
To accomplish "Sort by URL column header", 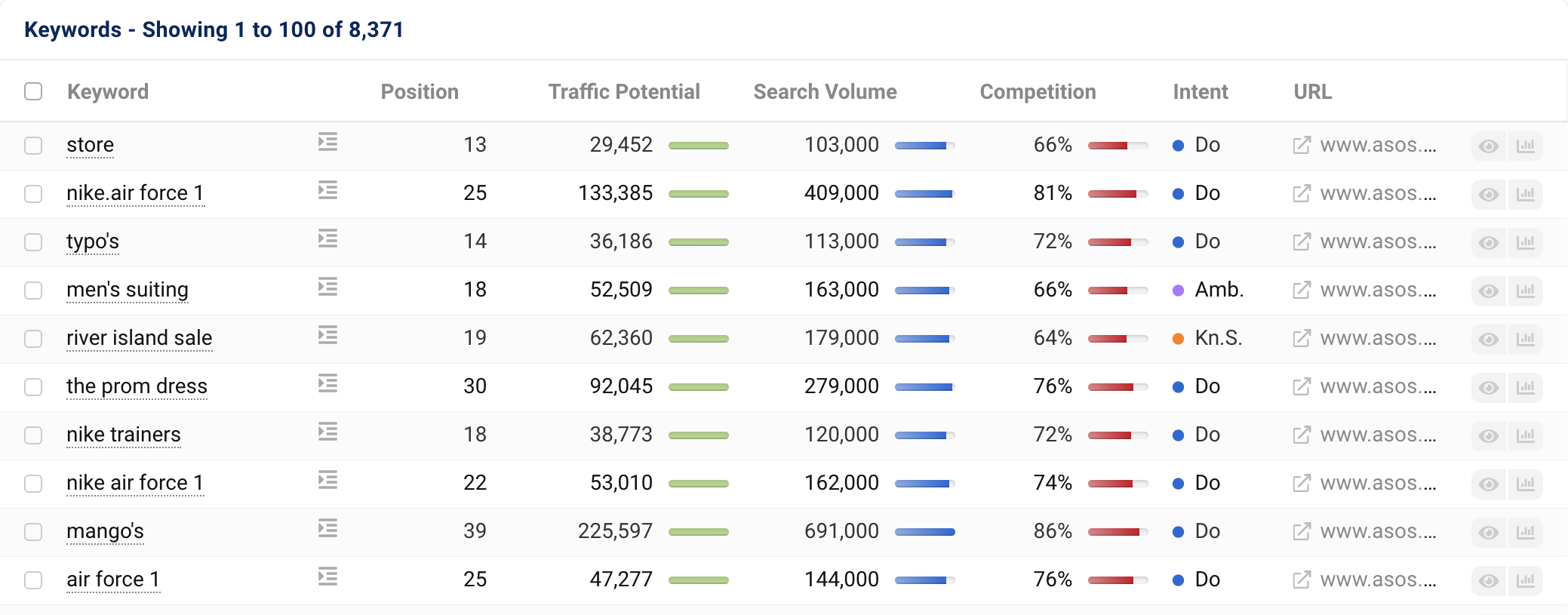I will (x=1313, y=91).
